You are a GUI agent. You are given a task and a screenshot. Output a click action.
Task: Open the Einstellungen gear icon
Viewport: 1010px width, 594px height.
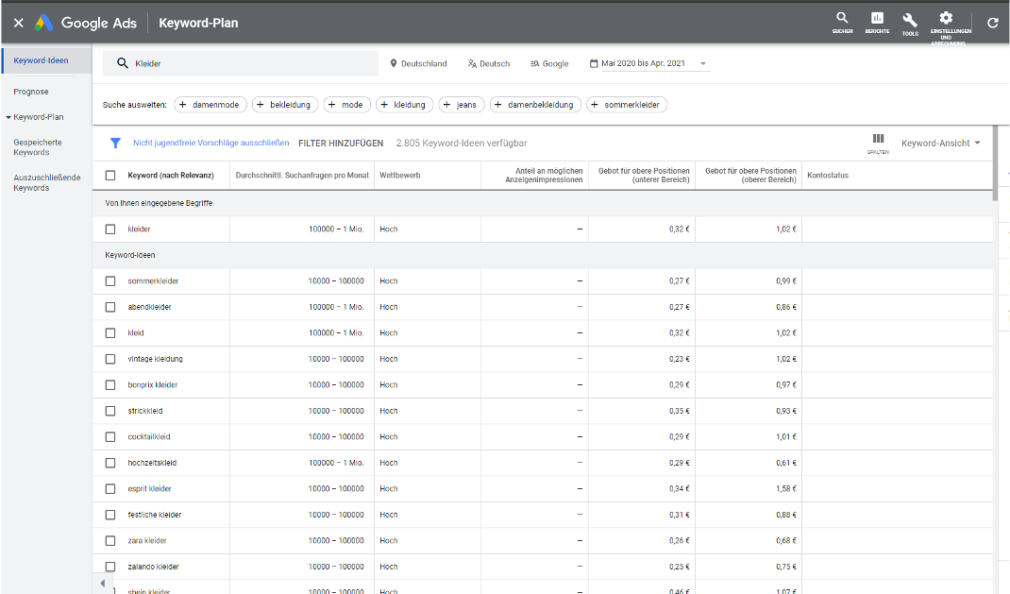(946, 18)
